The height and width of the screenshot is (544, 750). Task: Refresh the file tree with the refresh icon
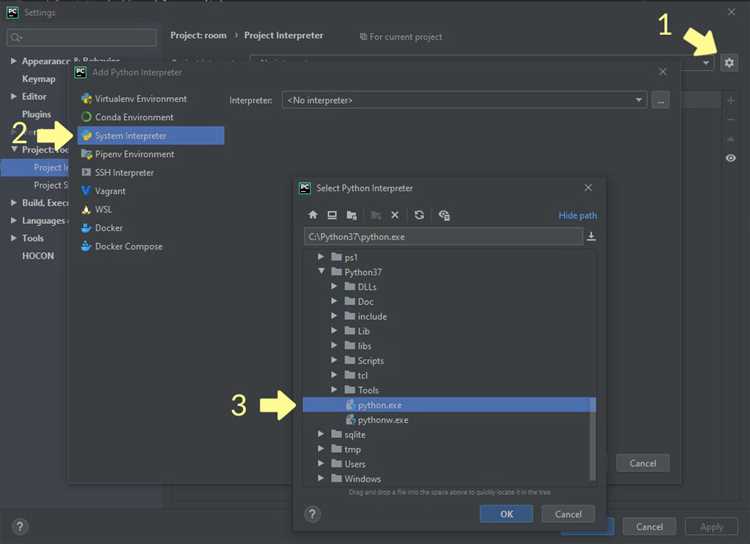click(419, 215)
